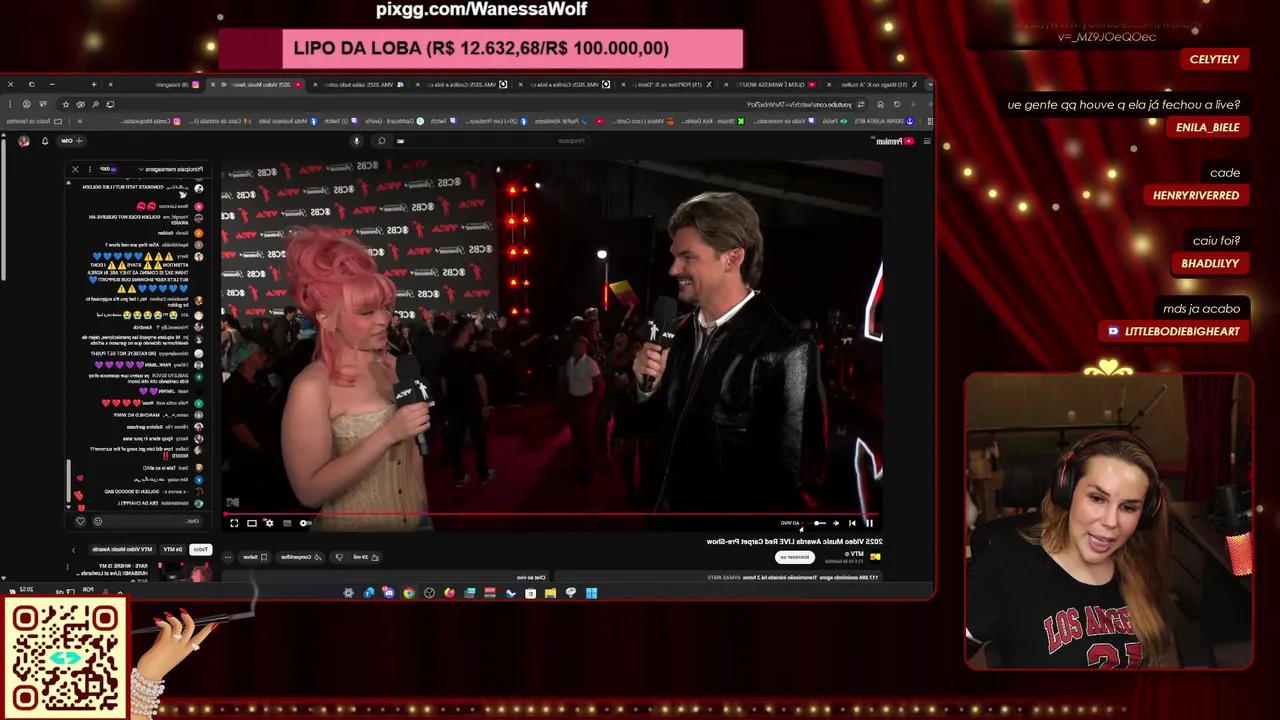
Task: Select the Todos filter chip
Action: (x=201, y=549)
